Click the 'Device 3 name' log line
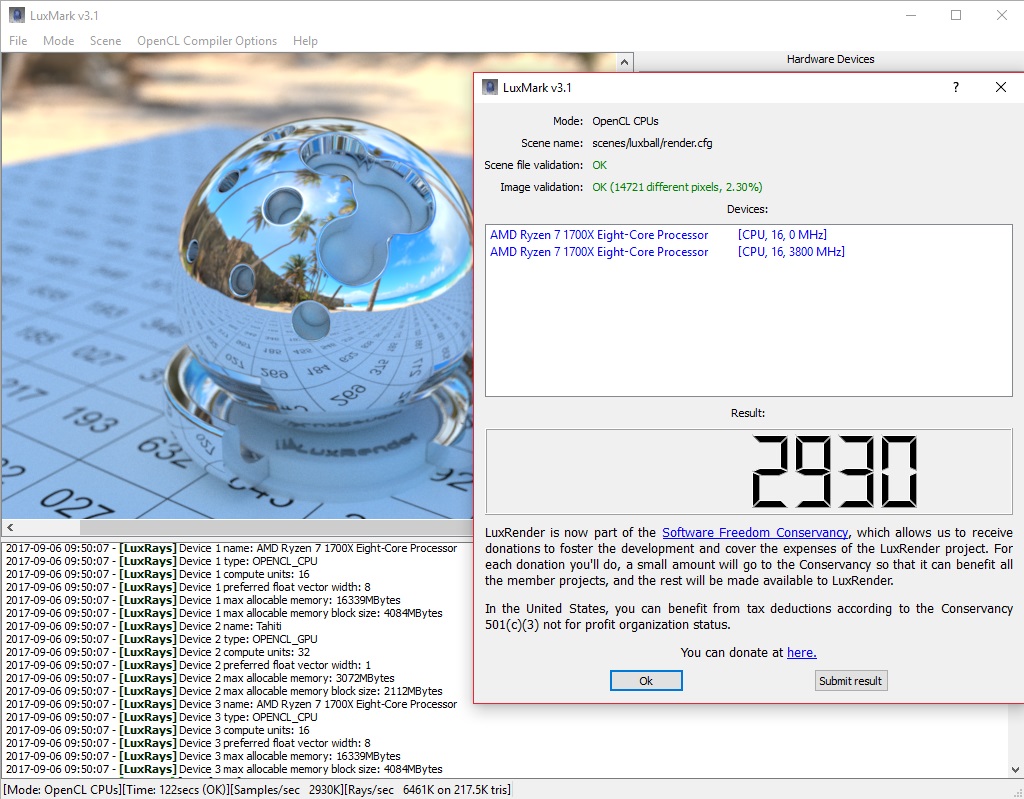The width and height of the screenshot is (1024, 799). [231, 704]
